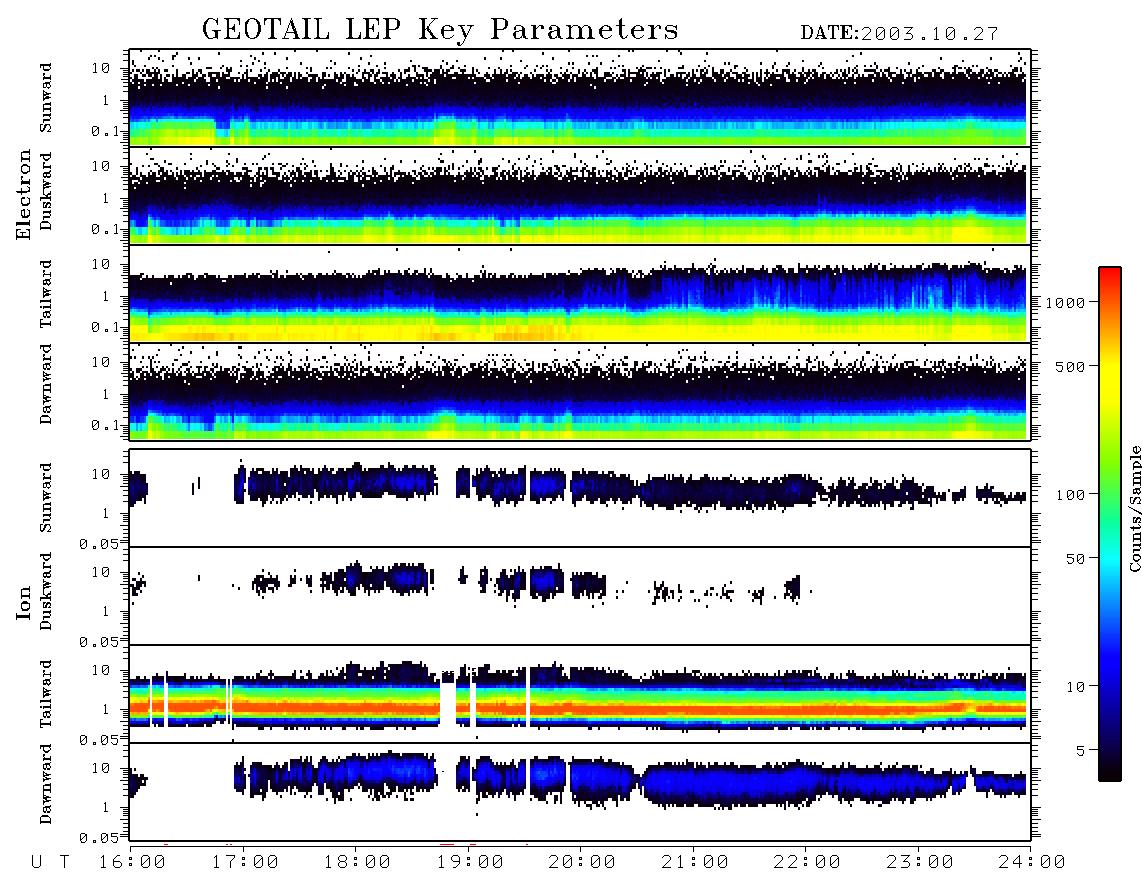This screenshot has width=1142, height=880.
Task: Click the Electron 'Sunward' panel label
Action: coord(46,98)
